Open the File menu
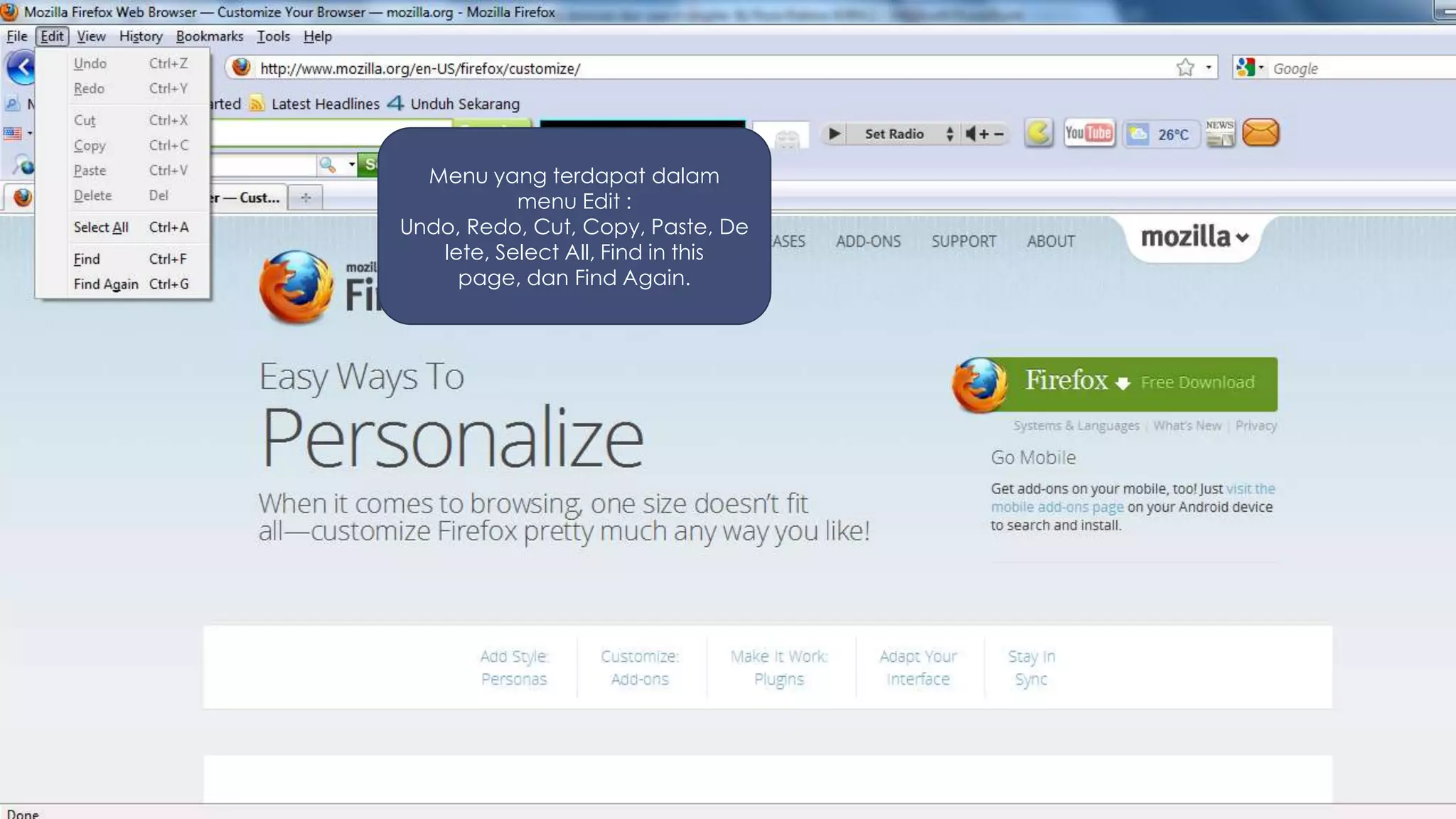The height and width of the screenshot is (819, 1456). [x=16, y=36]
